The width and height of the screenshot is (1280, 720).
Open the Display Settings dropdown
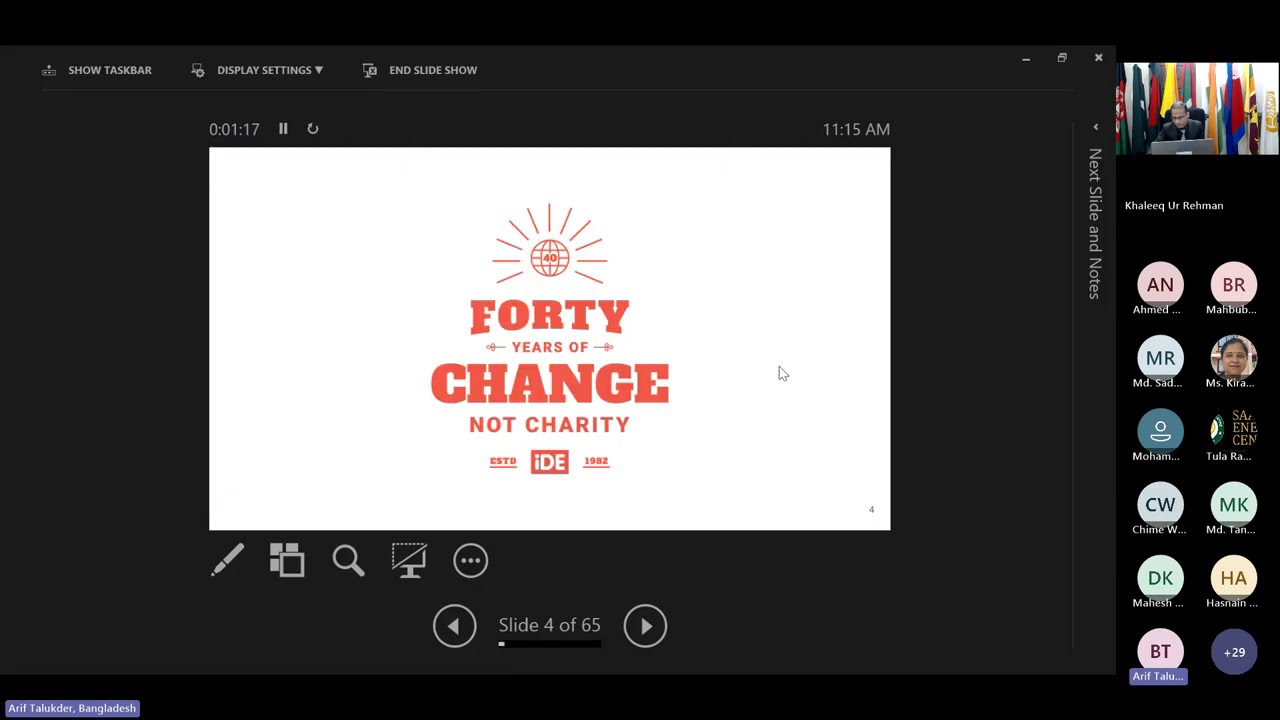tap(257, 70)
